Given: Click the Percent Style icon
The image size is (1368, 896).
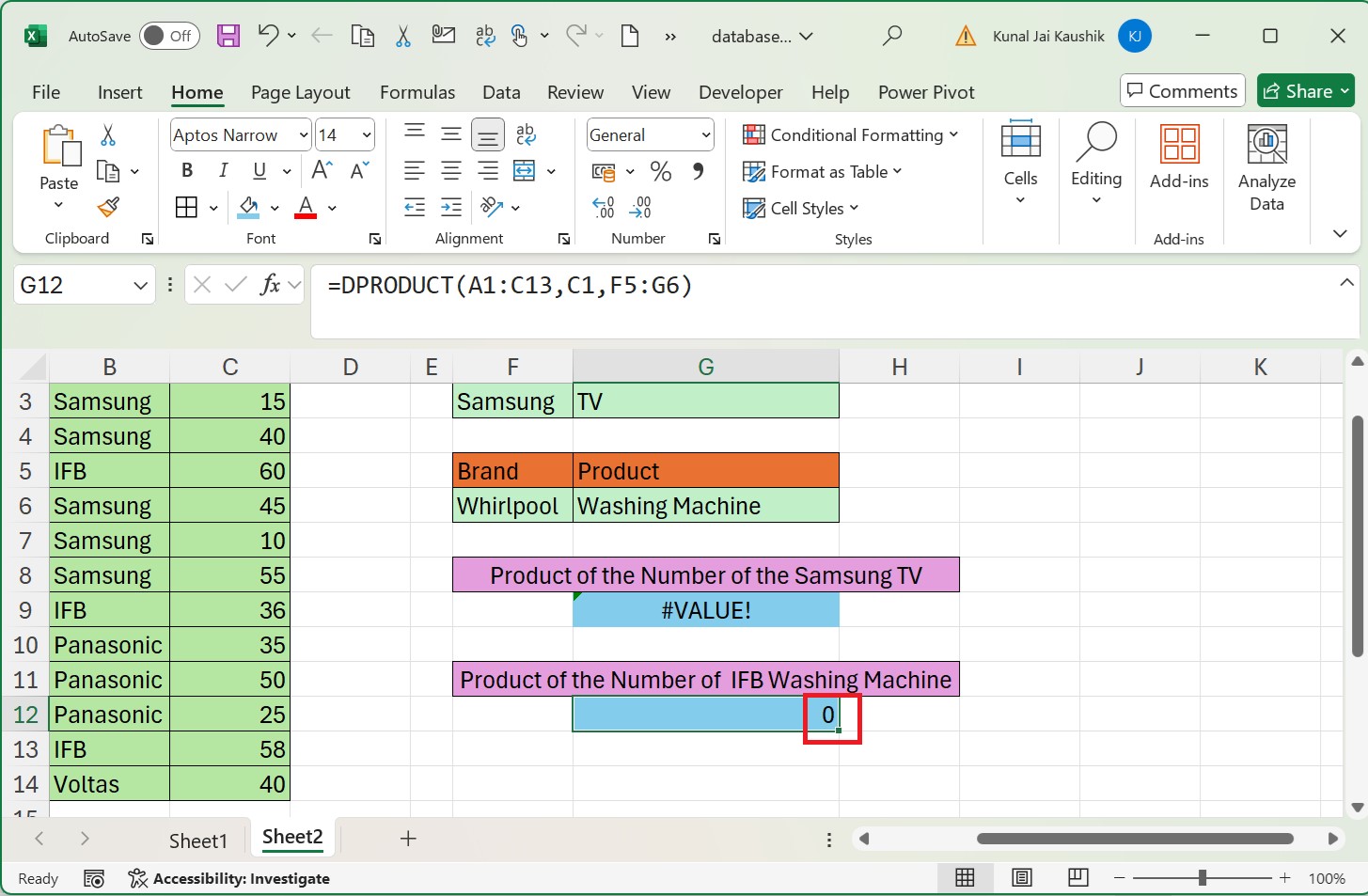Looking at the screenshot, I should click(660, 171).
